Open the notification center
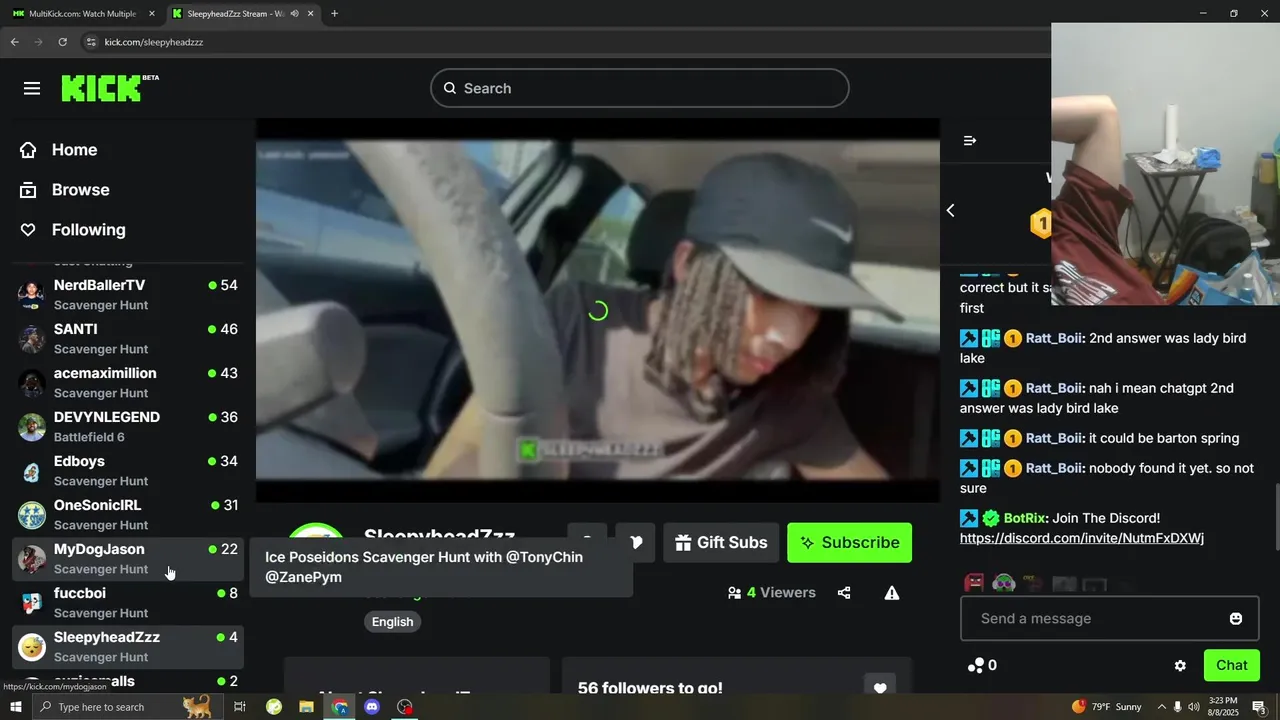The width and height of the screenshot is (1280, 720). point(1259,707)
